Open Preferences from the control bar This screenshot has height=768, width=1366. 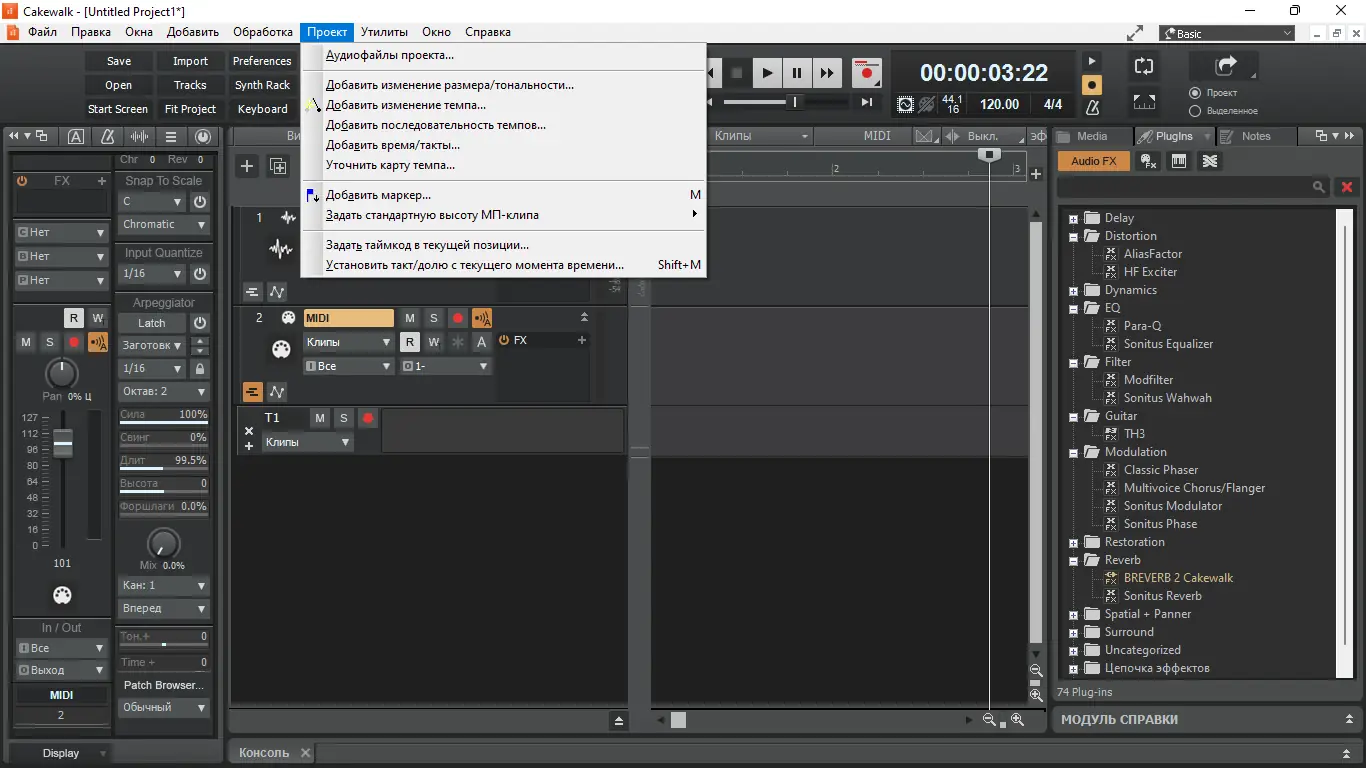(x=262, y=61)
